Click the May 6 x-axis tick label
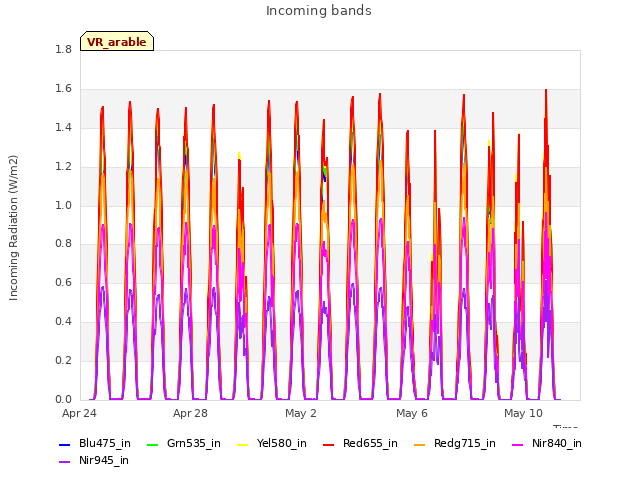This screenshot has height=480, width=640. pos(412,413)
